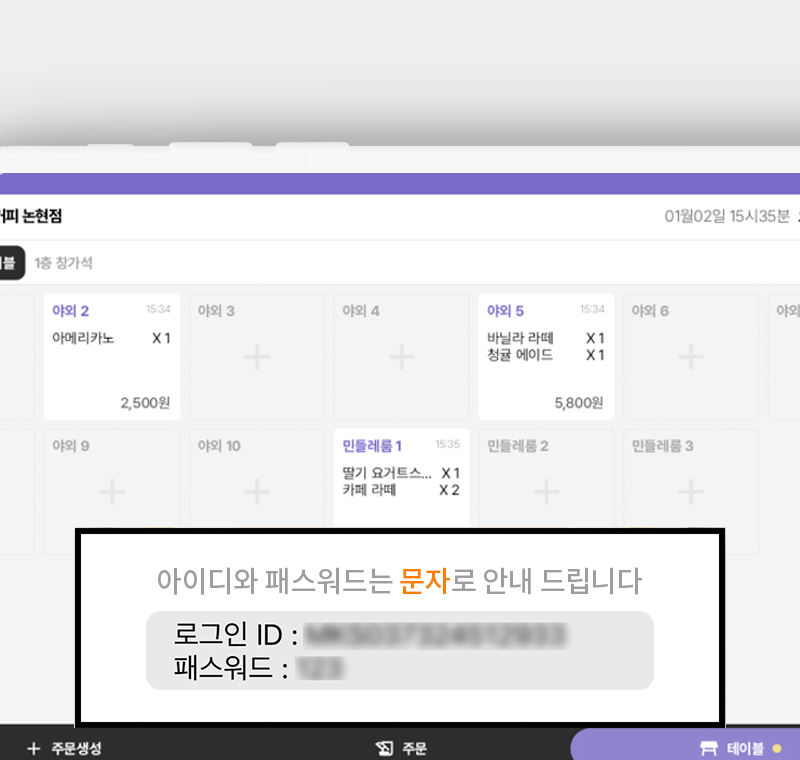Click the table icon in bottom bar

tap(710, 748)
